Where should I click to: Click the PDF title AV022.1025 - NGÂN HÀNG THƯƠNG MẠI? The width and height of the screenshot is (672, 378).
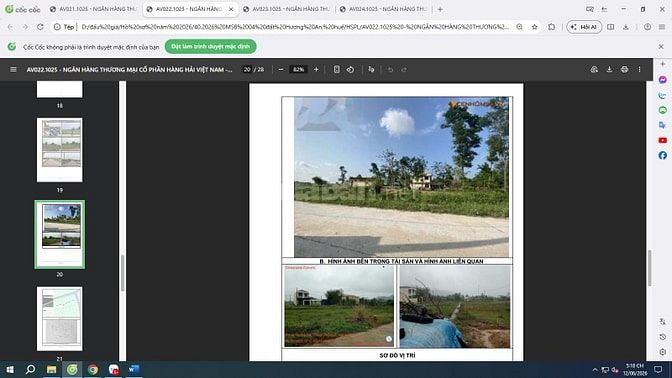coord(129,69)
